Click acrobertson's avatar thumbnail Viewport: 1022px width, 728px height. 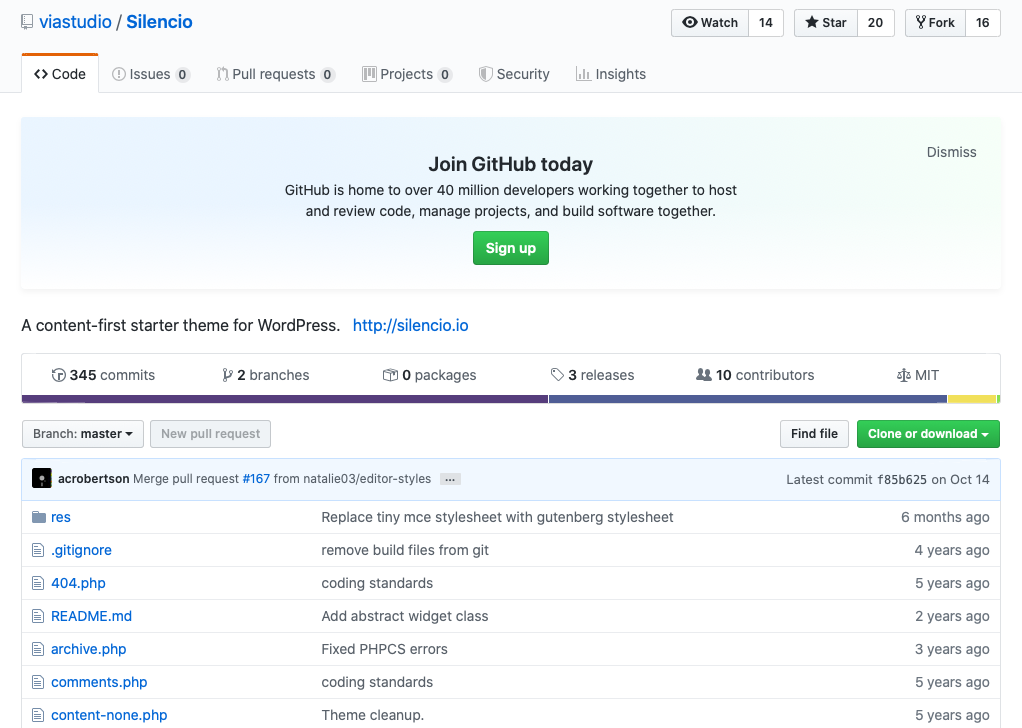[x=42, y=479]
